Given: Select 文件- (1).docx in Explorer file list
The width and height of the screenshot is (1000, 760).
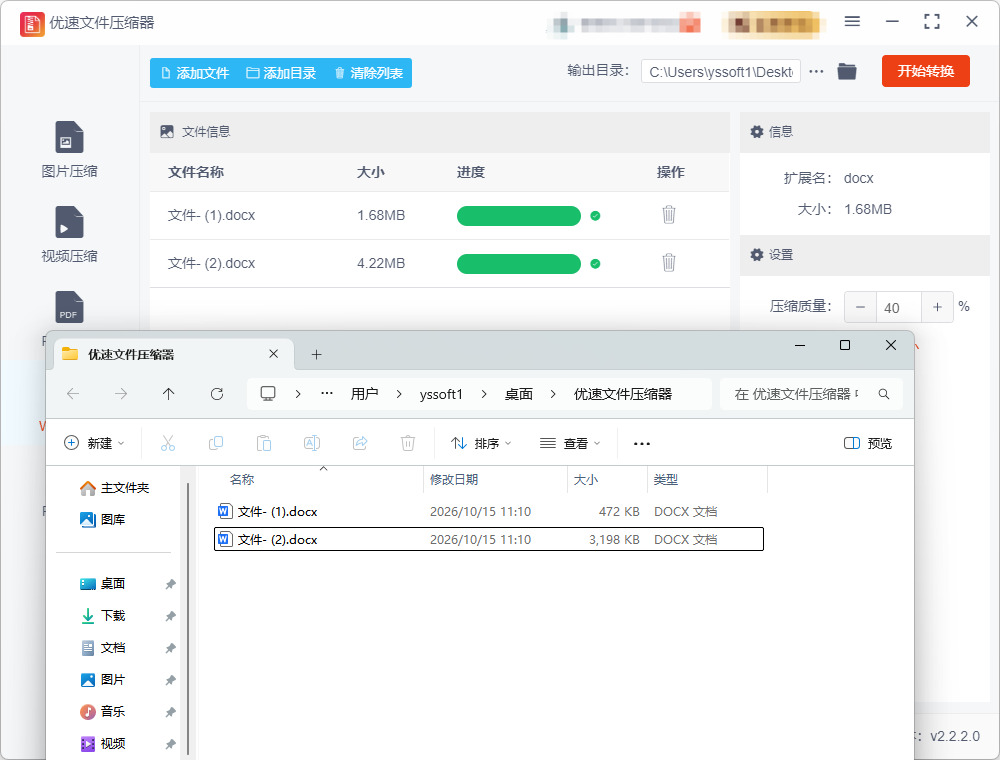Looking at the screenshot, I should 489,511.
